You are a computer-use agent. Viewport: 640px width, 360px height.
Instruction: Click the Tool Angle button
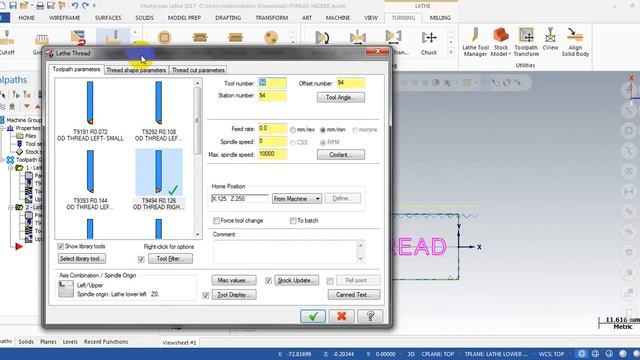pyautogui.click(x=341, y=98)
